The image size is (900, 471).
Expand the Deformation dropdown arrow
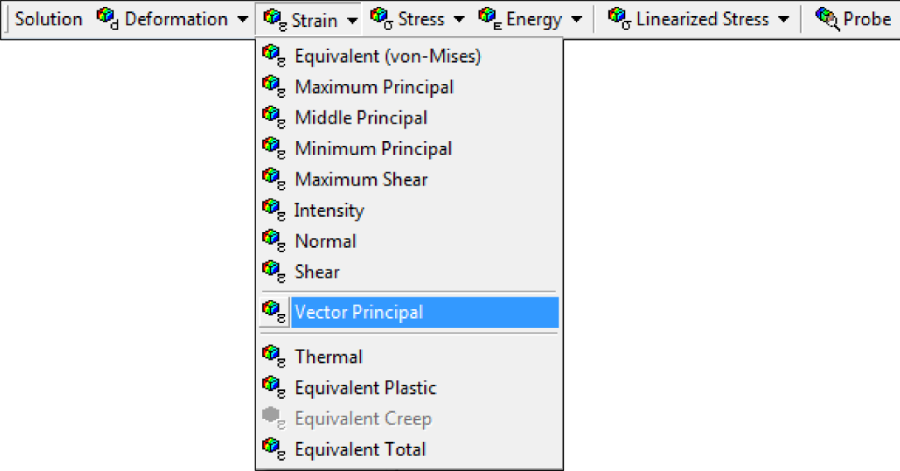(x=243, y=19)
